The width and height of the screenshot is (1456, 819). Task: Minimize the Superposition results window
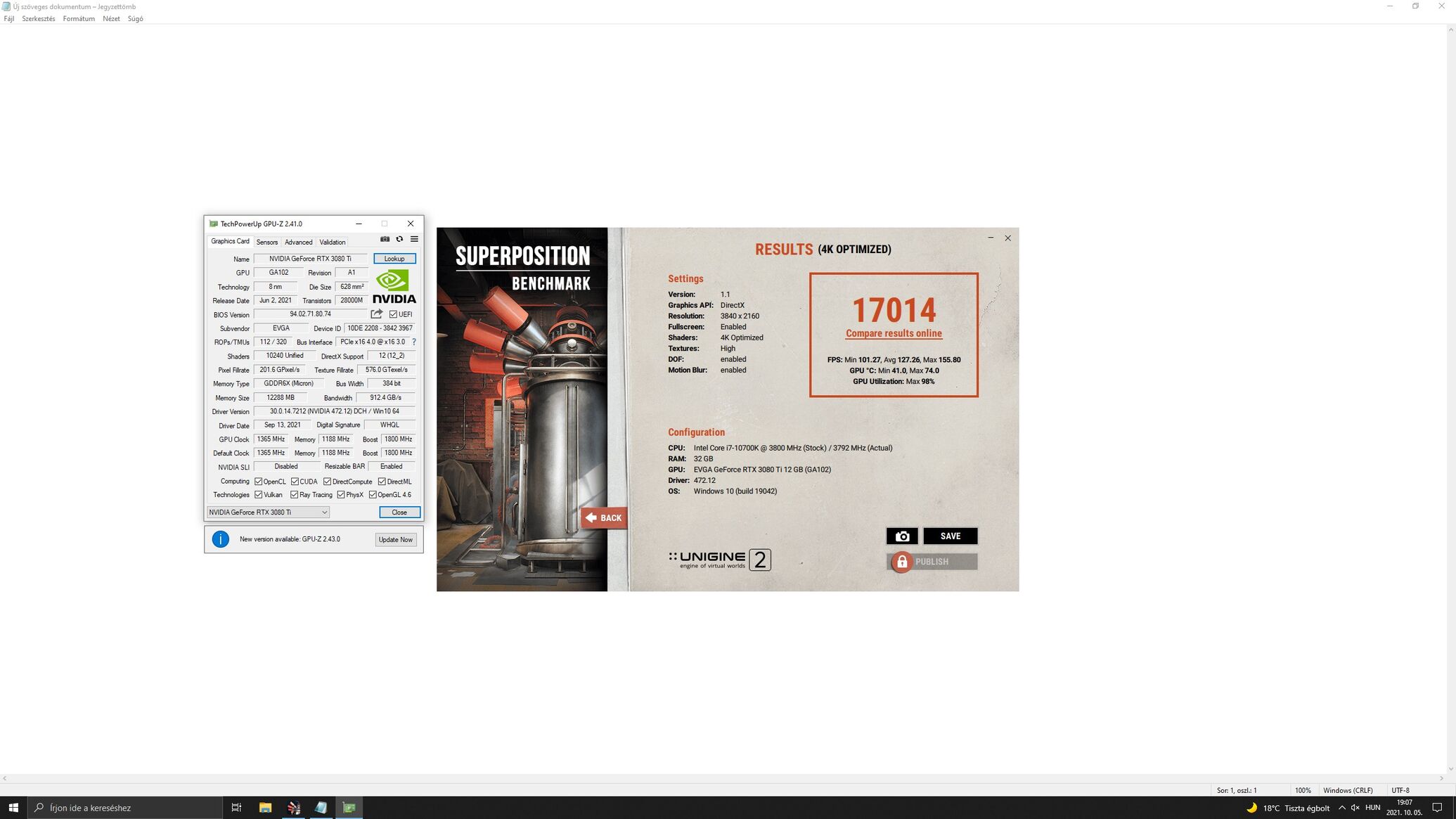click(x=991, y=238)
